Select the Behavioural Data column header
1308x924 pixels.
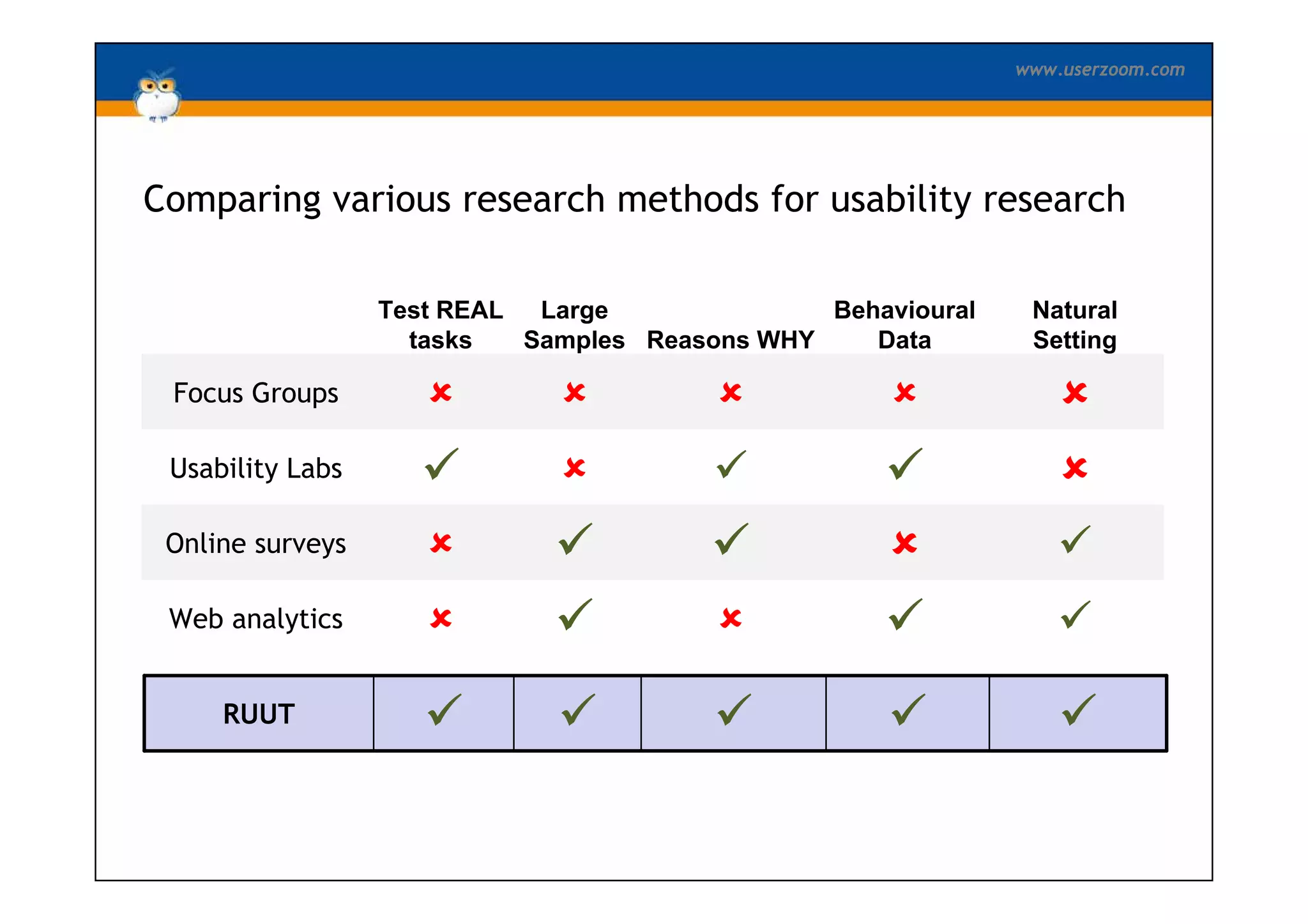click(904, 325)
